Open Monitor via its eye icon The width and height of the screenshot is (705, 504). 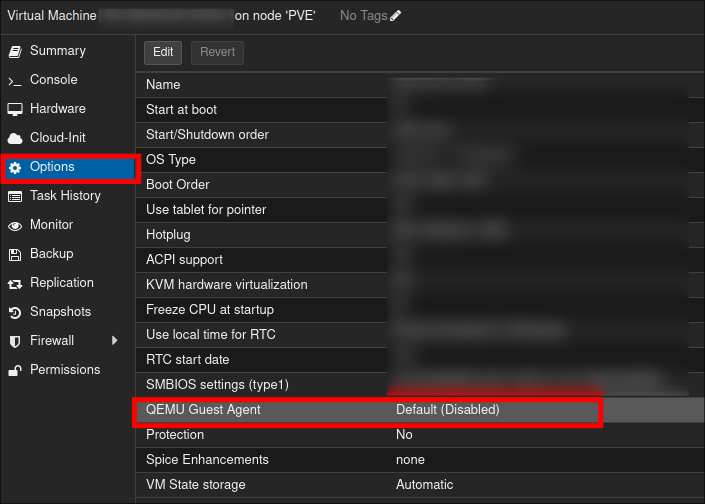[15, 225]
